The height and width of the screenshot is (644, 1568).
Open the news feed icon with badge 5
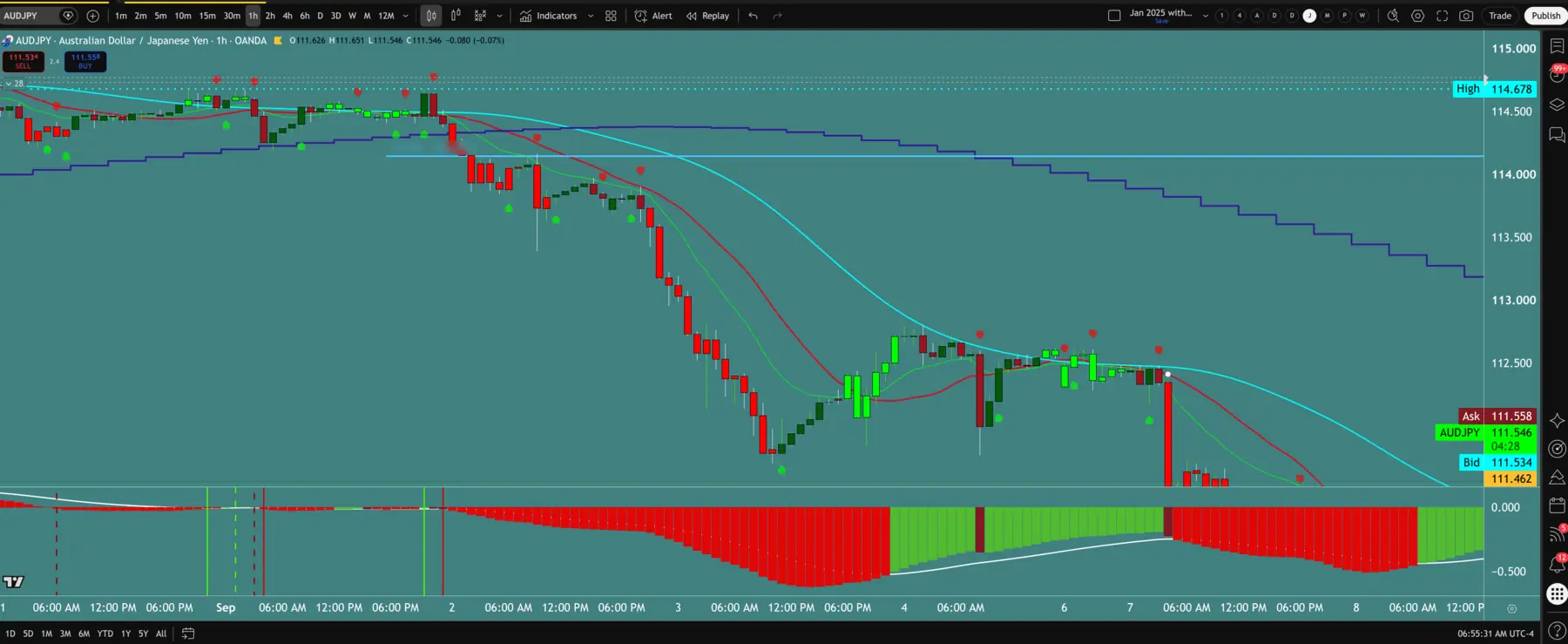[1557, 534]
